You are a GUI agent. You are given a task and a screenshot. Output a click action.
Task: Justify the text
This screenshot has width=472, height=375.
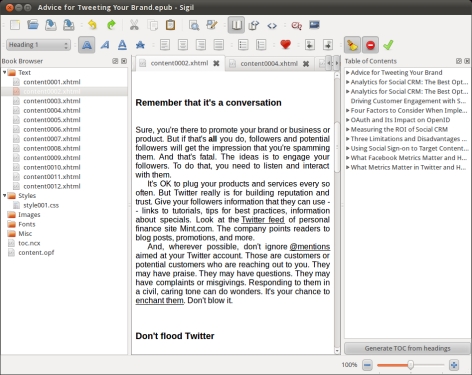tap(219, 45)
